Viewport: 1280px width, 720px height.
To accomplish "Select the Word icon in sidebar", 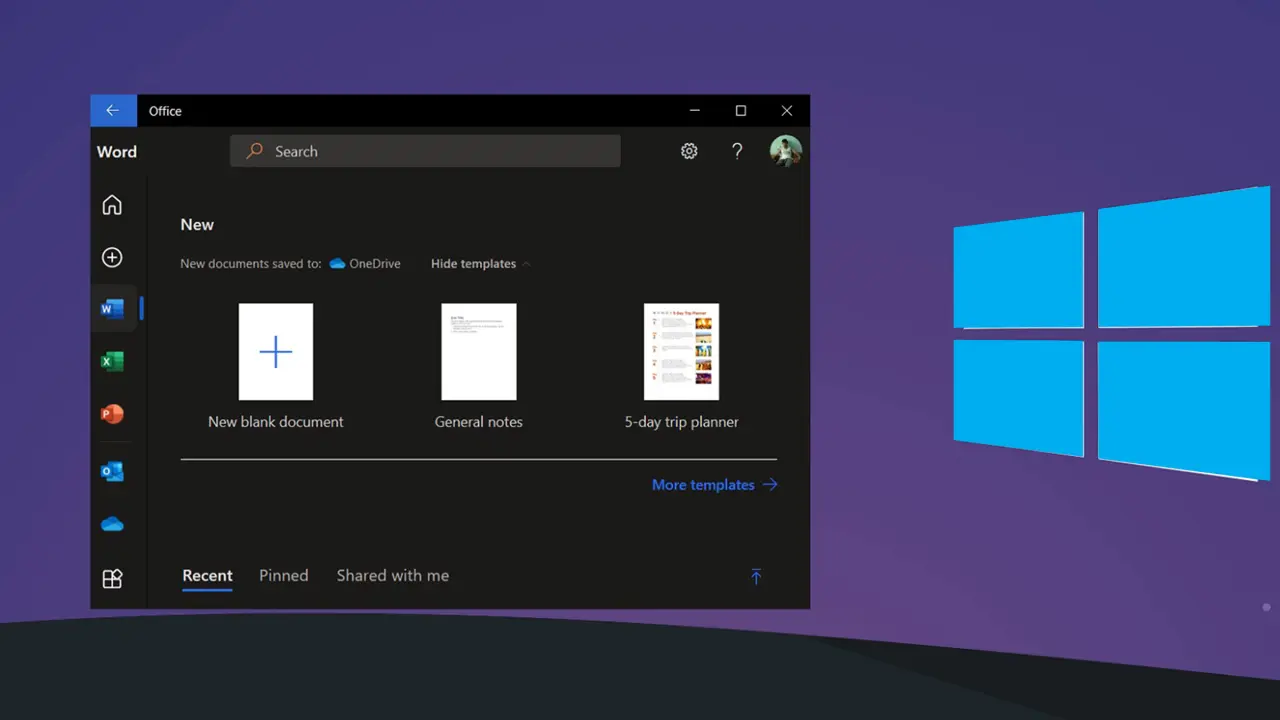I will [112, 309].
